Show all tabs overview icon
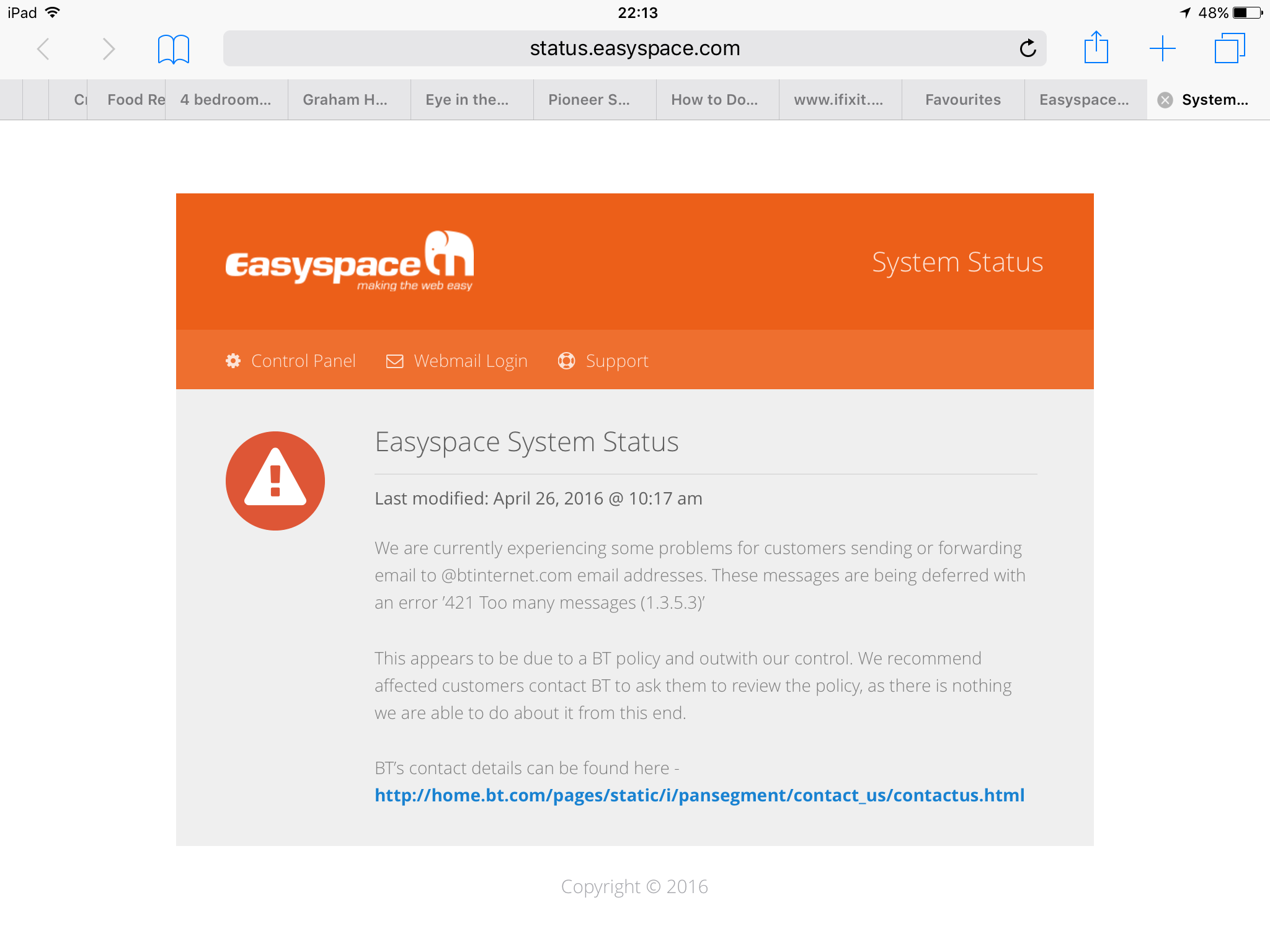This screenshot has width=1270, height=952. tap(1230, 48)
